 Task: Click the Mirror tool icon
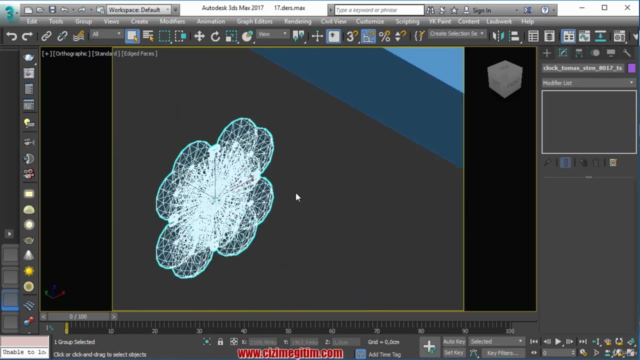point(498,36)
